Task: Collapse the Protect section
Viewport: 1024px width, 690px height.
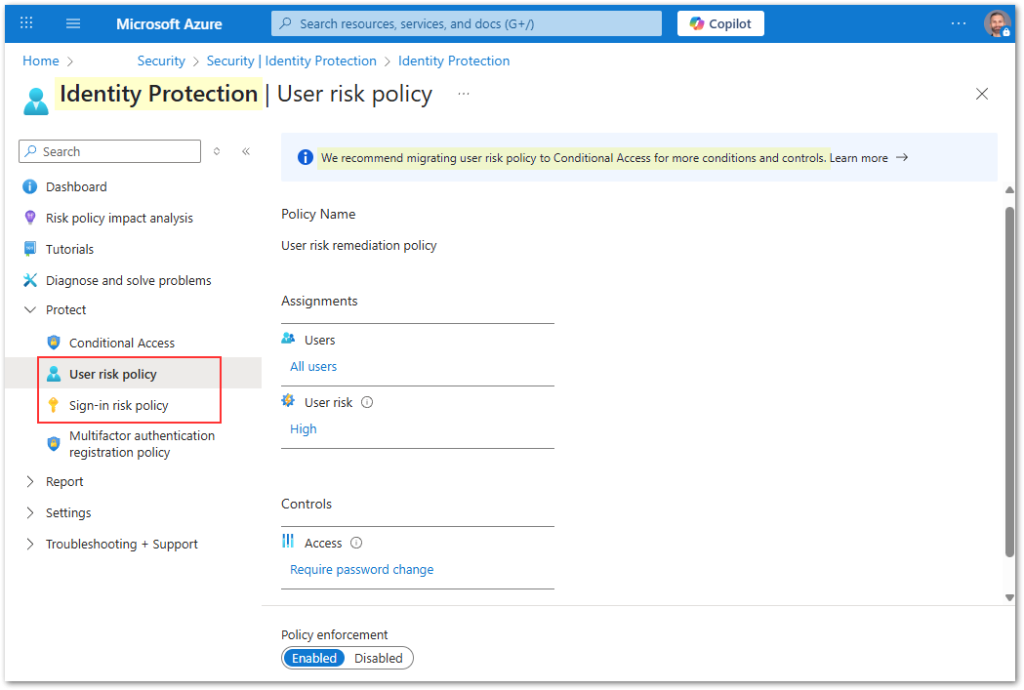Action: click(x=30, y=310)
